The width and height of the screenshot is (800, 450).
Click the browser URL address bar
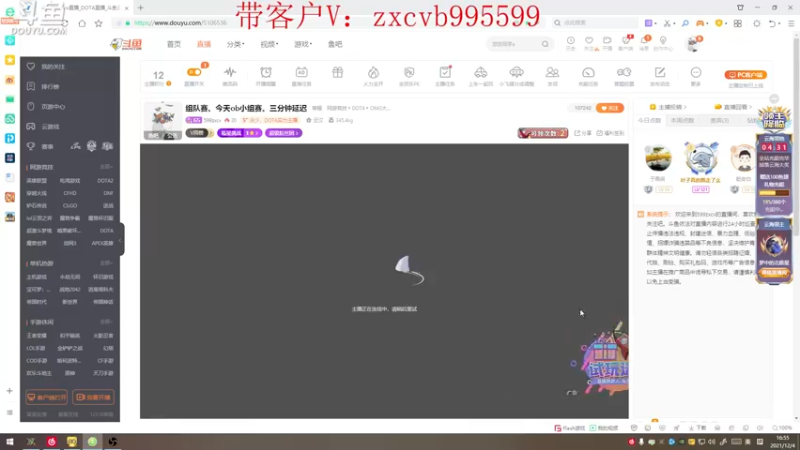pos(327,23)
